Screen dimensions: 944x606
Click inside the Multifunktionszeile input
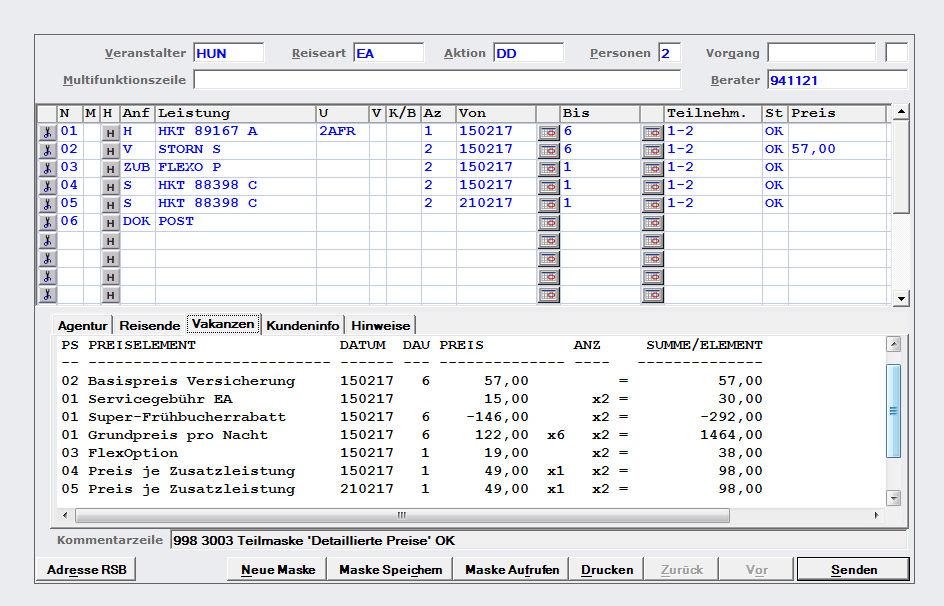tap(437, 79)
